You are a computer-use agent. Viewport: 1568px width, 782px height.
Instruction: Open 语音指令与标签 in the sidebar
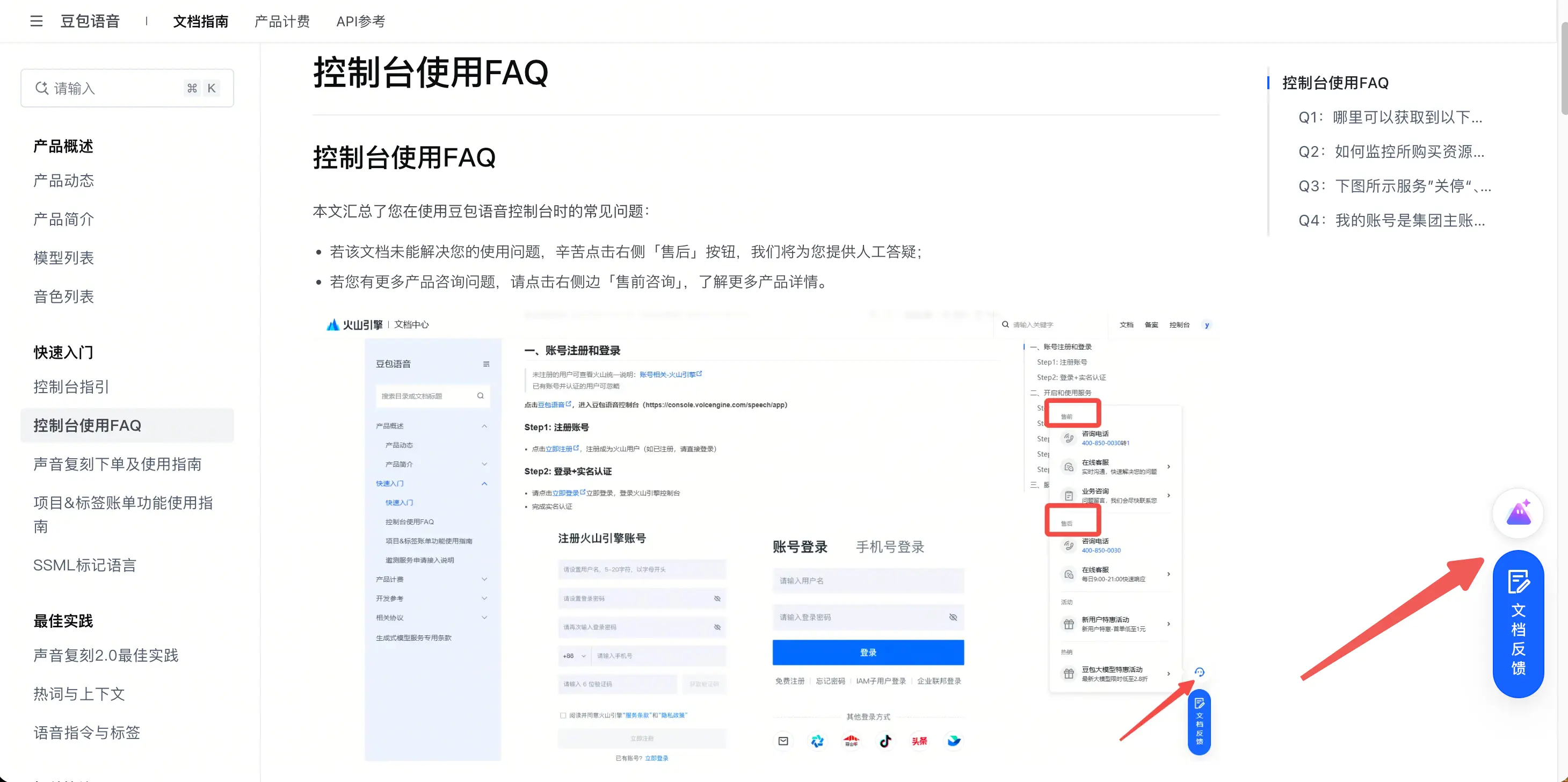[x=86, y=732]
